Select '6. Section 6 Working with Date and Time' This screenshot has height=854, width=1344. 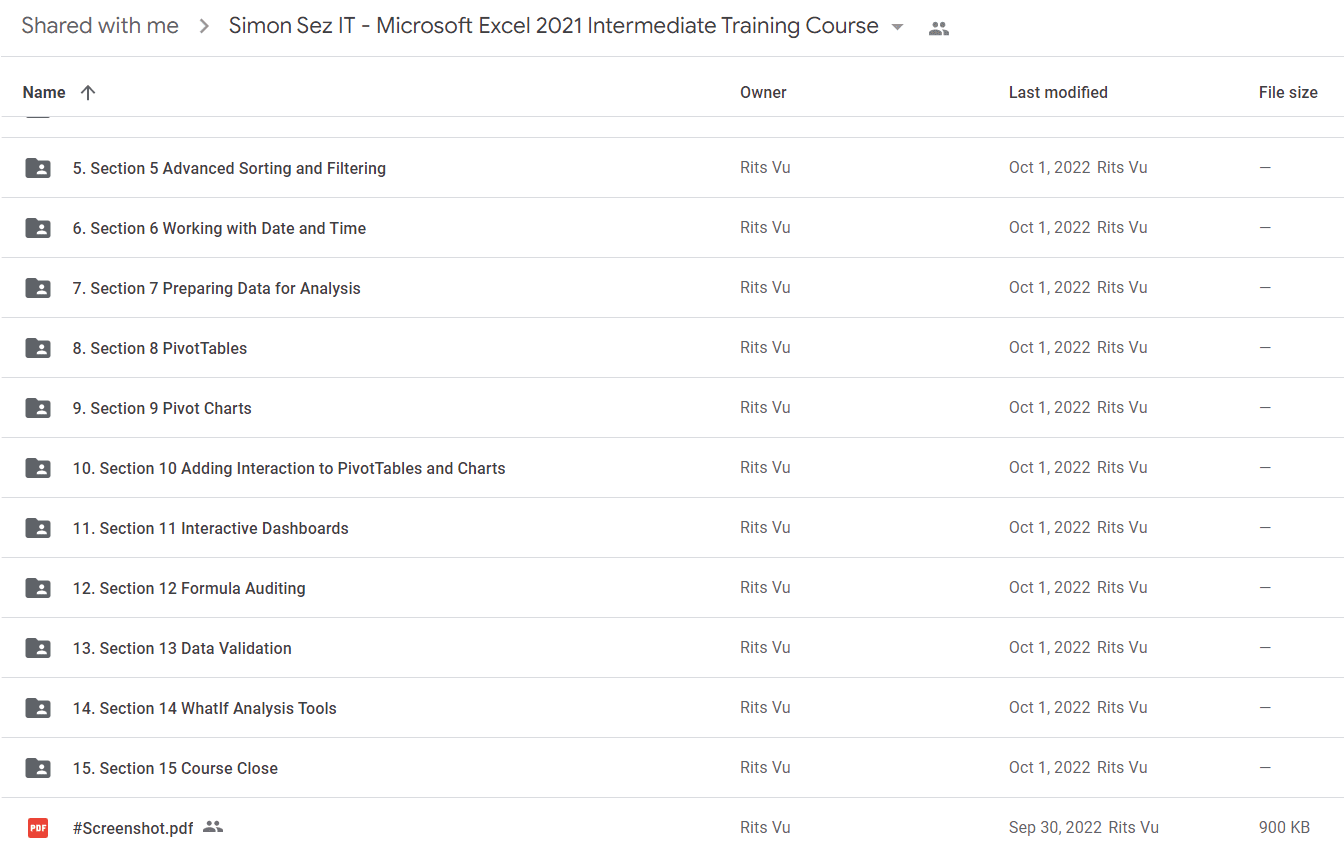(x=219, y=228)
